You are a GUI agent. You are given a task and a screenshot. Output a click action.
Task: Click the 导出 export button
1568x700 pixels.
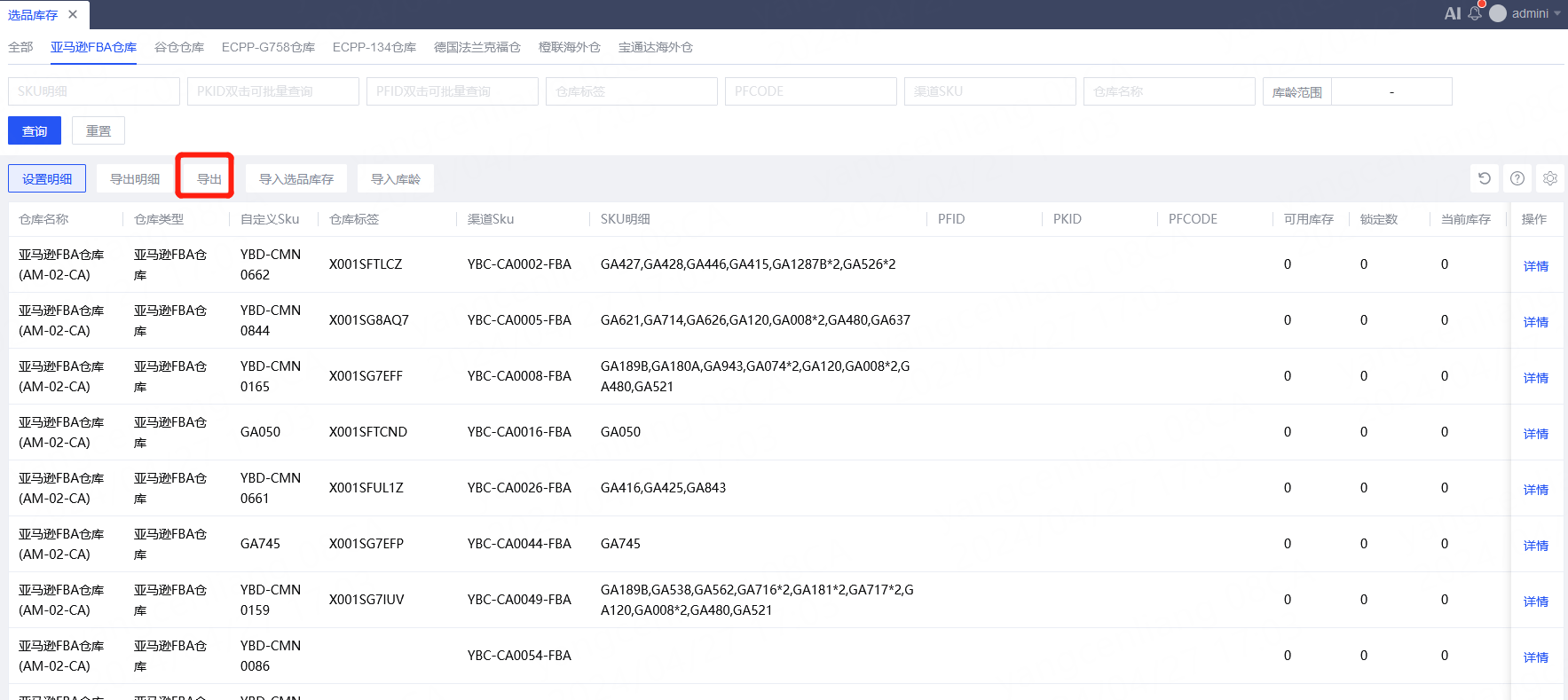[209, 178]
